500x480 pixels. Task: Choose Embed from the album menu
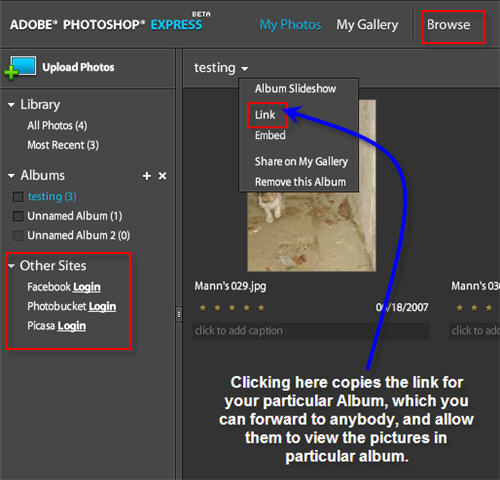(270, 135)
